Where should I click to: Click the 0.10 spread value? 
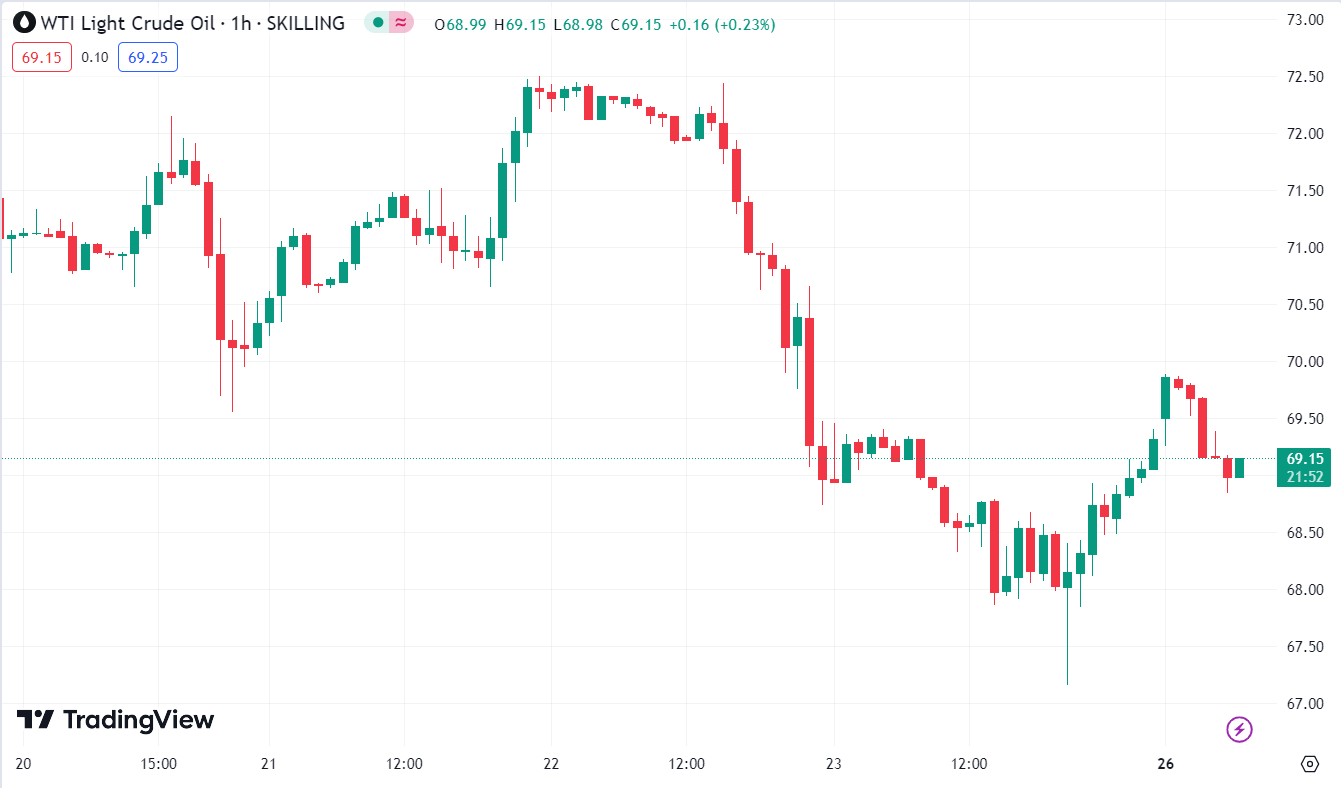click(x=95, y=57)
